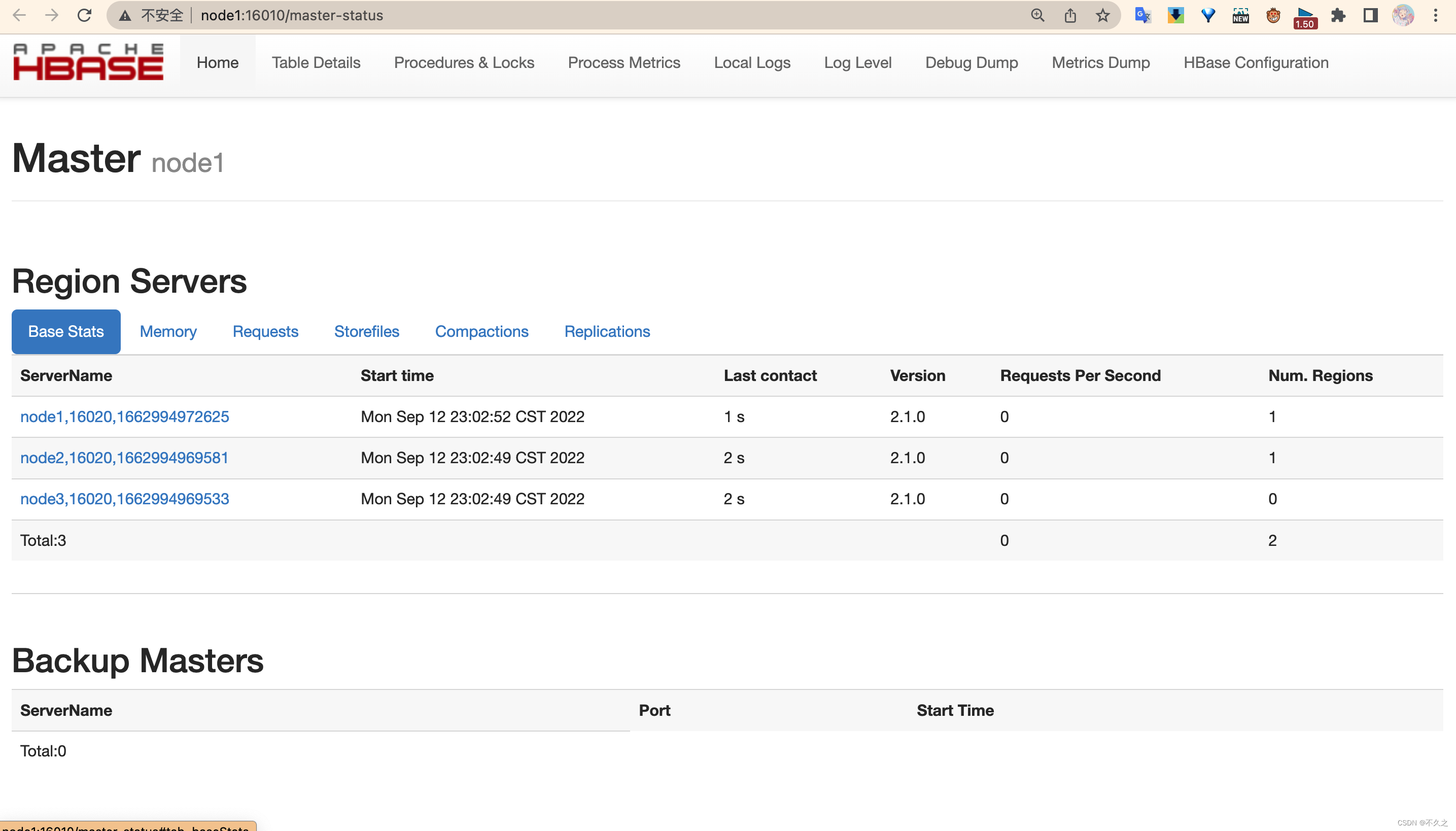
Task: Select Log Level dropdown menu
Action: tap(858, 62)
